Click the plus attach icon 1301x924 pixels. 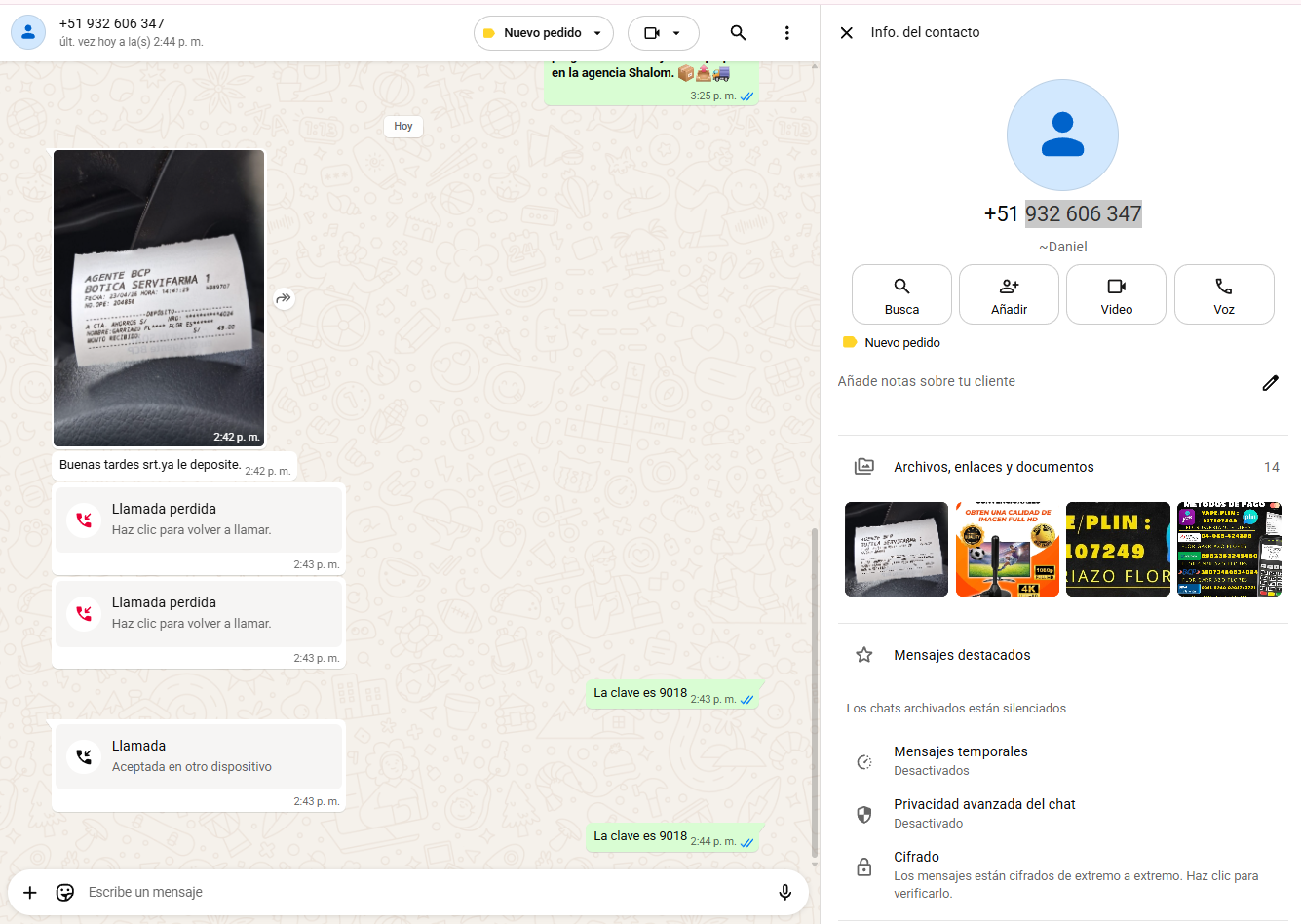pyautogui.click(x=30, y=892)
